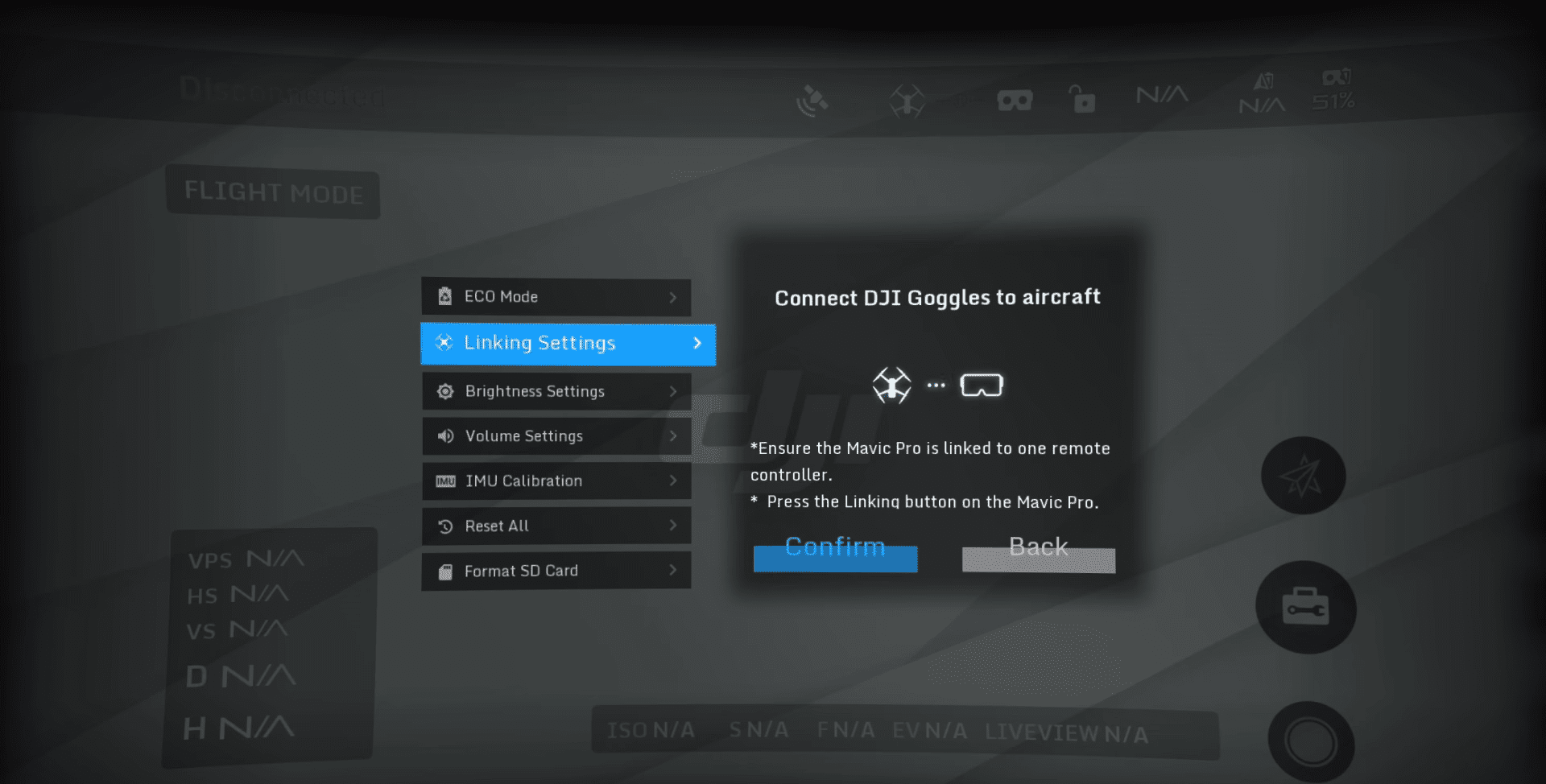Expand Linking Settings chevron arrow
Image resolution: width=1546 pixels, height=784 pixels.
click(697, 343)
